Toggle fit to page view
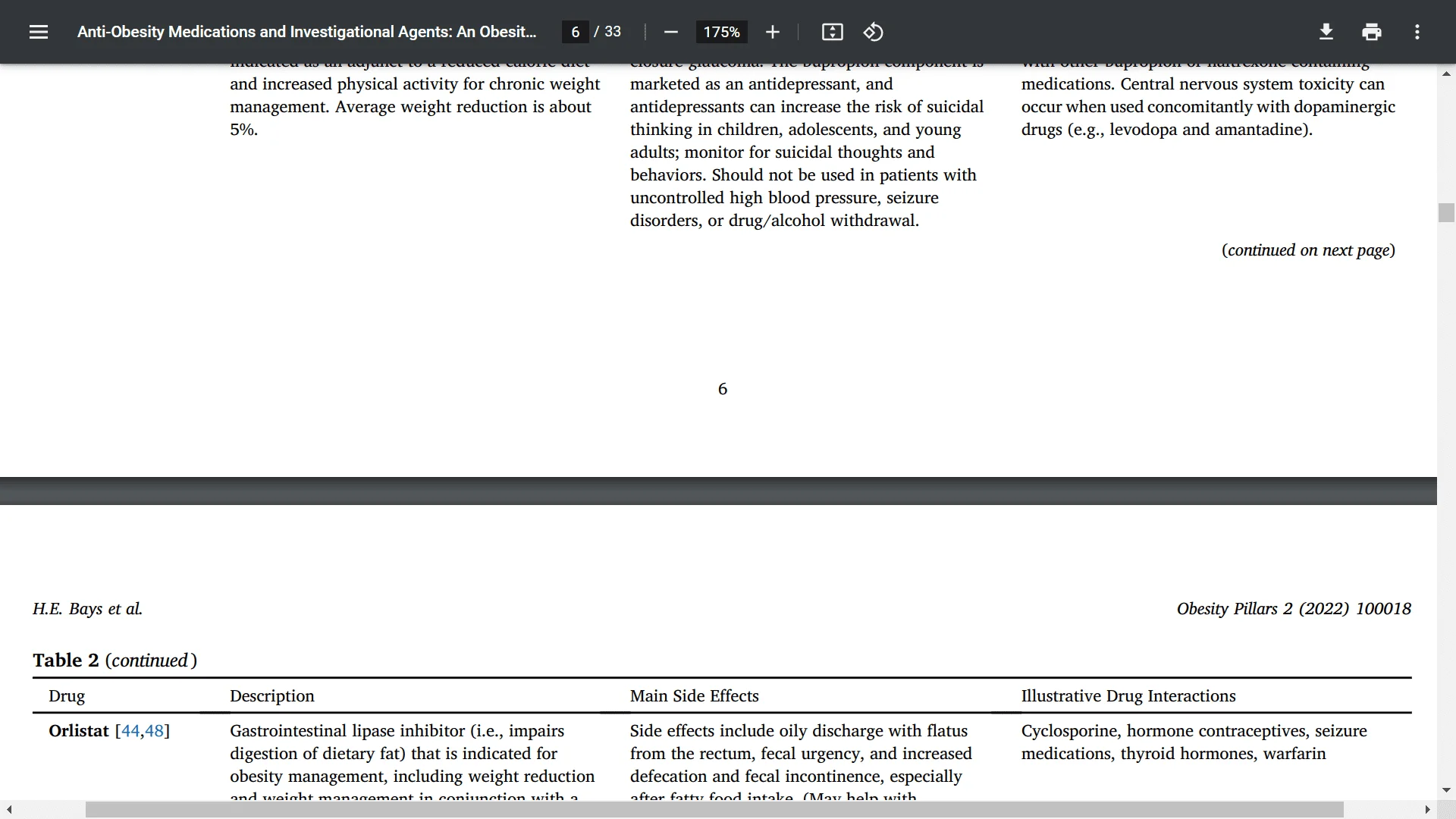1456x819 pixels. 832,32
